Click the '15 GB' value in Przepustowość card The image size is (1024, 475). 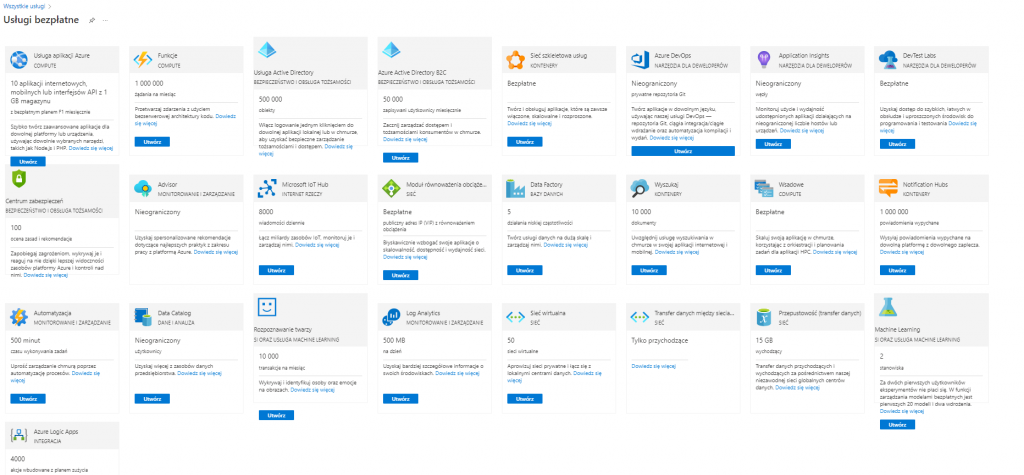pyautogui.click(x=764, y=340)
